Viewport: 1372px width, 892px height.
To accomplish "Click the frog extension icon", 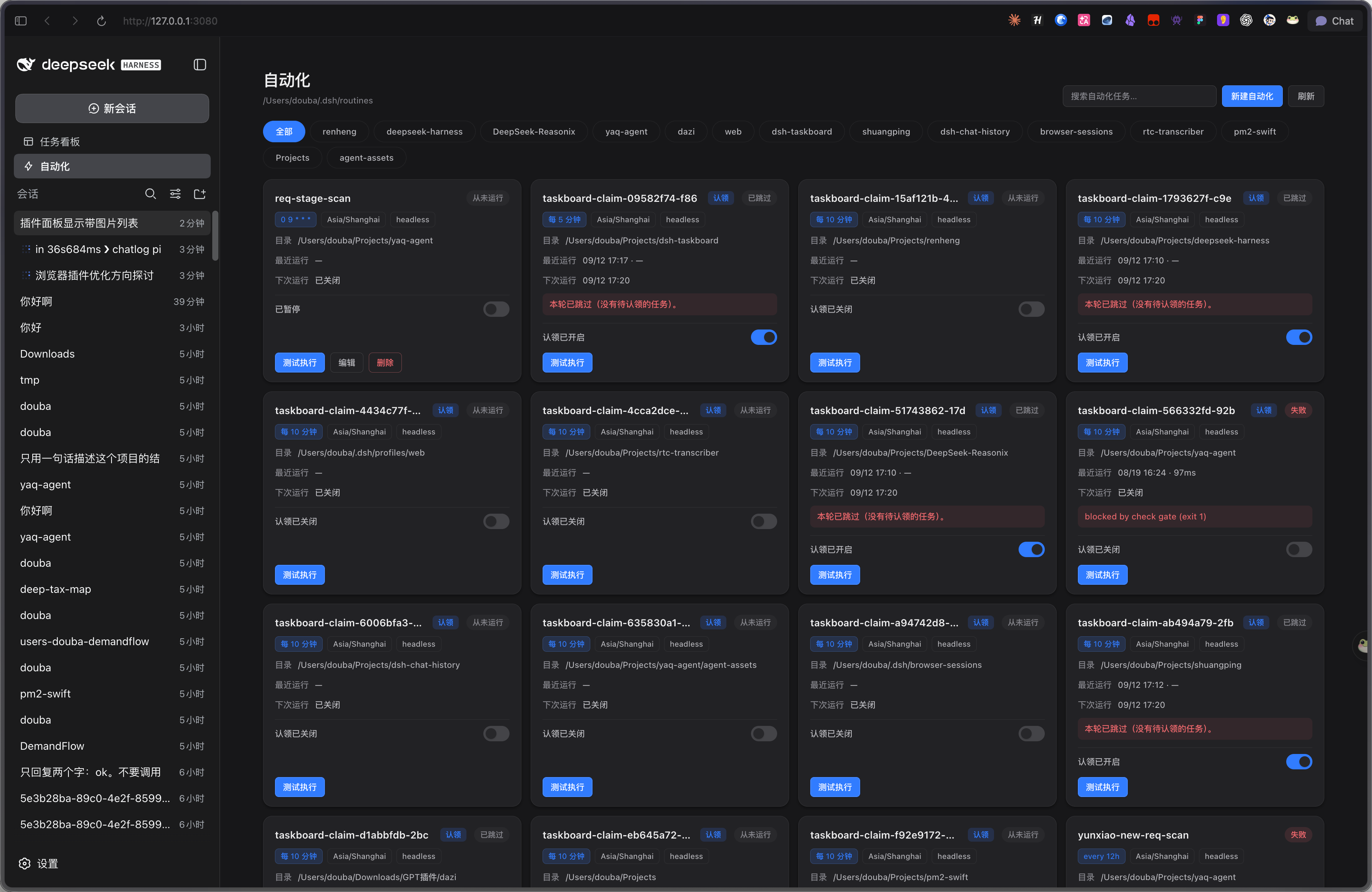I will pos(1292,21).
